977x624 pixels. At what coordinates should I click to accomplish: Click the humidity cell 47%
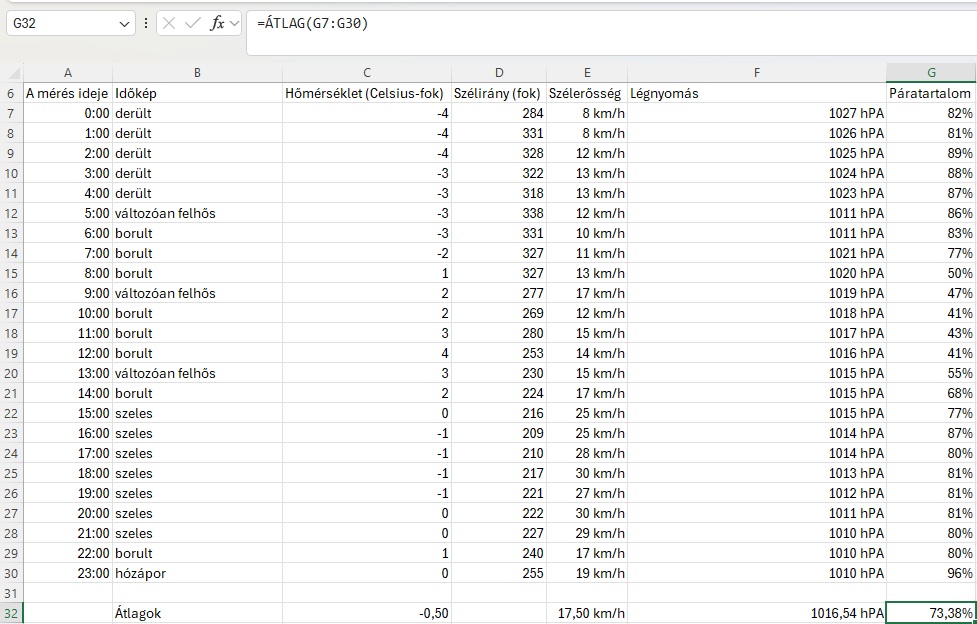pos(931,294)
